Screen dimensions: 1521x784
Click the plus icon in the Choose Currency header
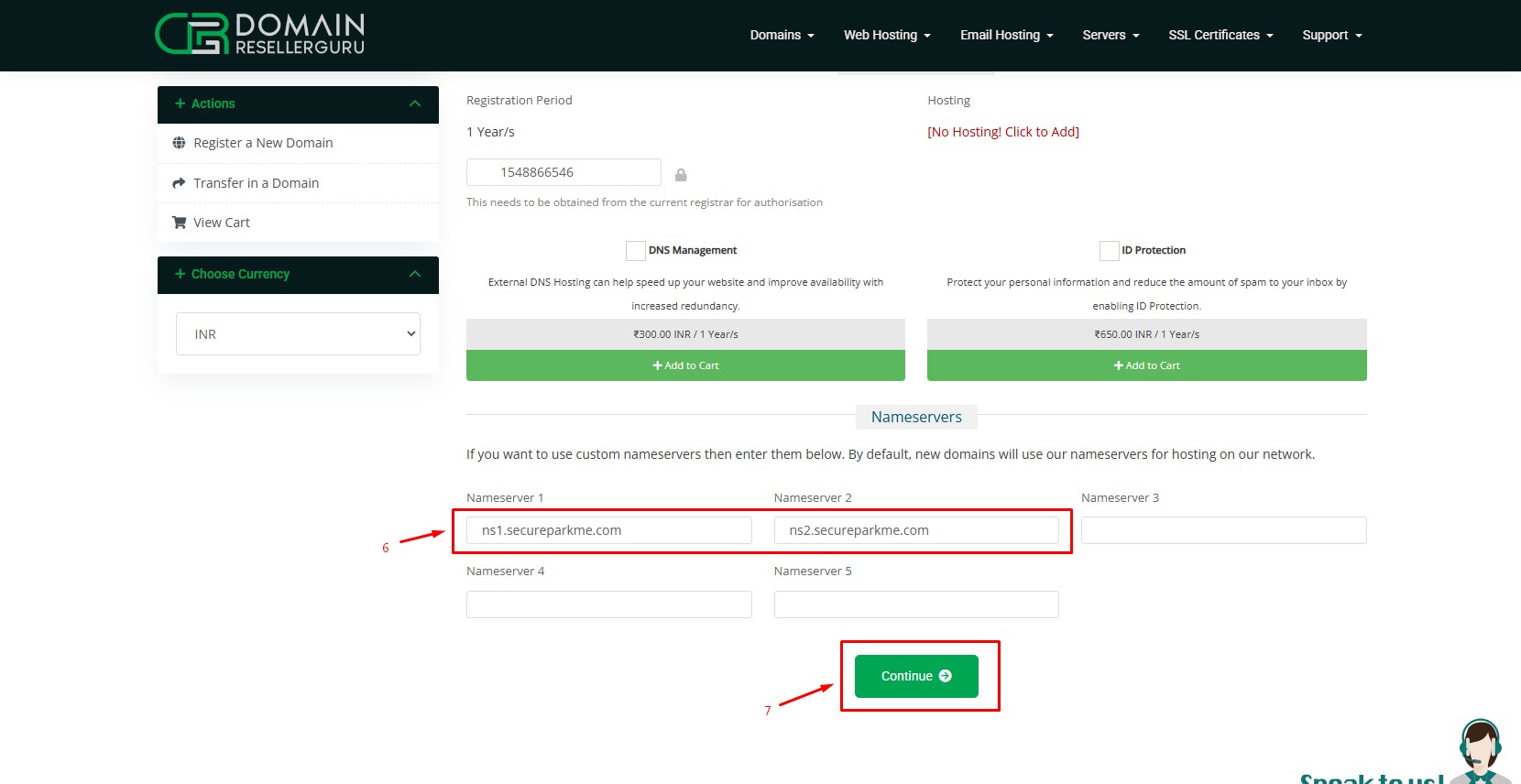click(x=181, y=274)
